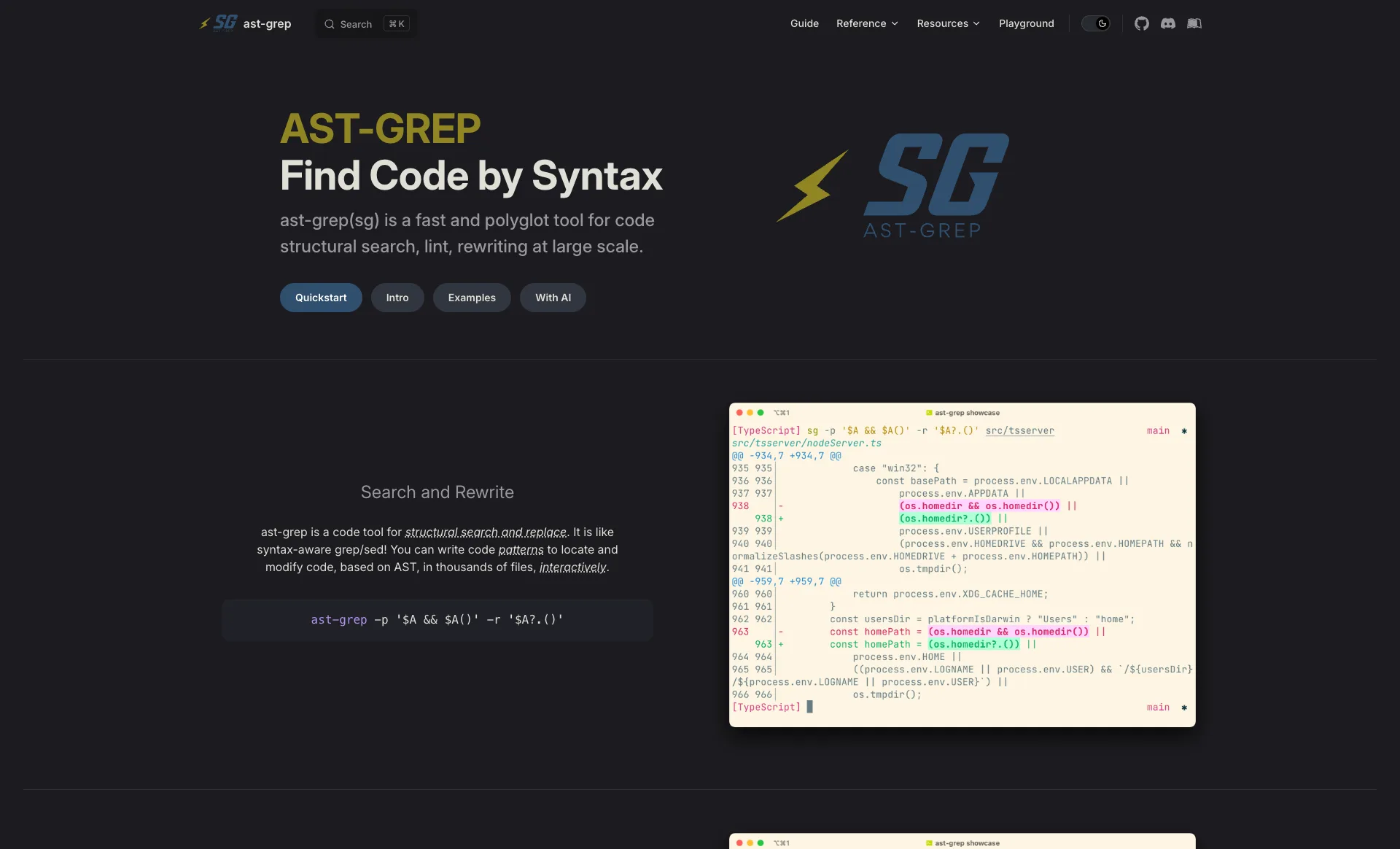
Task: Expand the Reference dropdown menu
Action: [867, 23]
